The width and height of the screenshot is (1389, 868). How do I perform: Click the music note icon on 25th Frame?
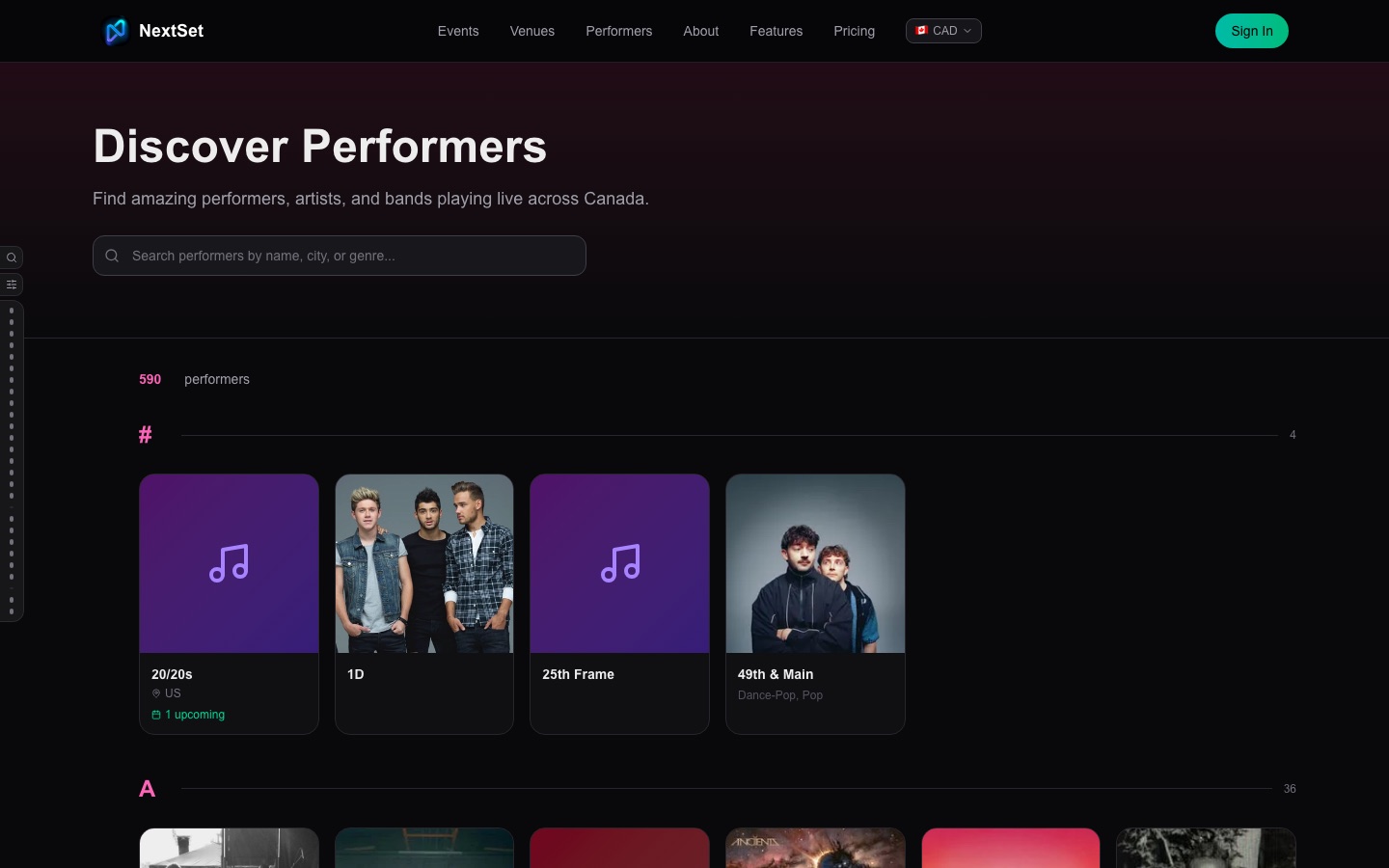tap(620, 563)
